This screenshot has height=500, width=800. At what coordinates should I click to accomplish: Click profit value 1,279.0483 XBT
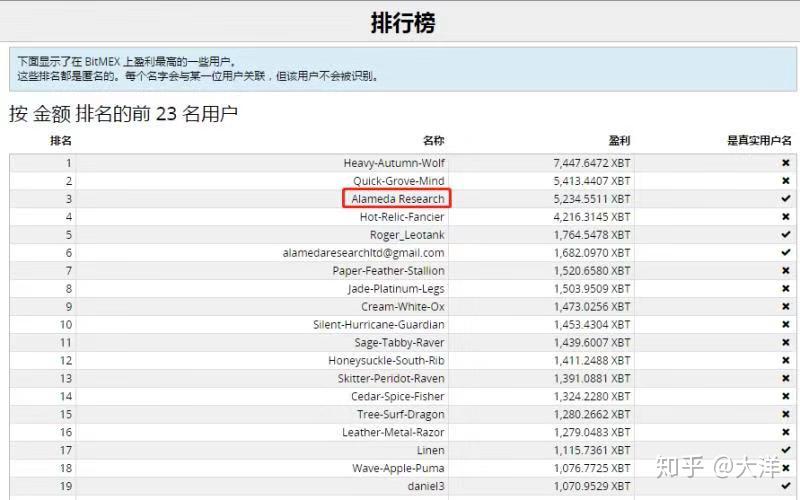point(592,432)
